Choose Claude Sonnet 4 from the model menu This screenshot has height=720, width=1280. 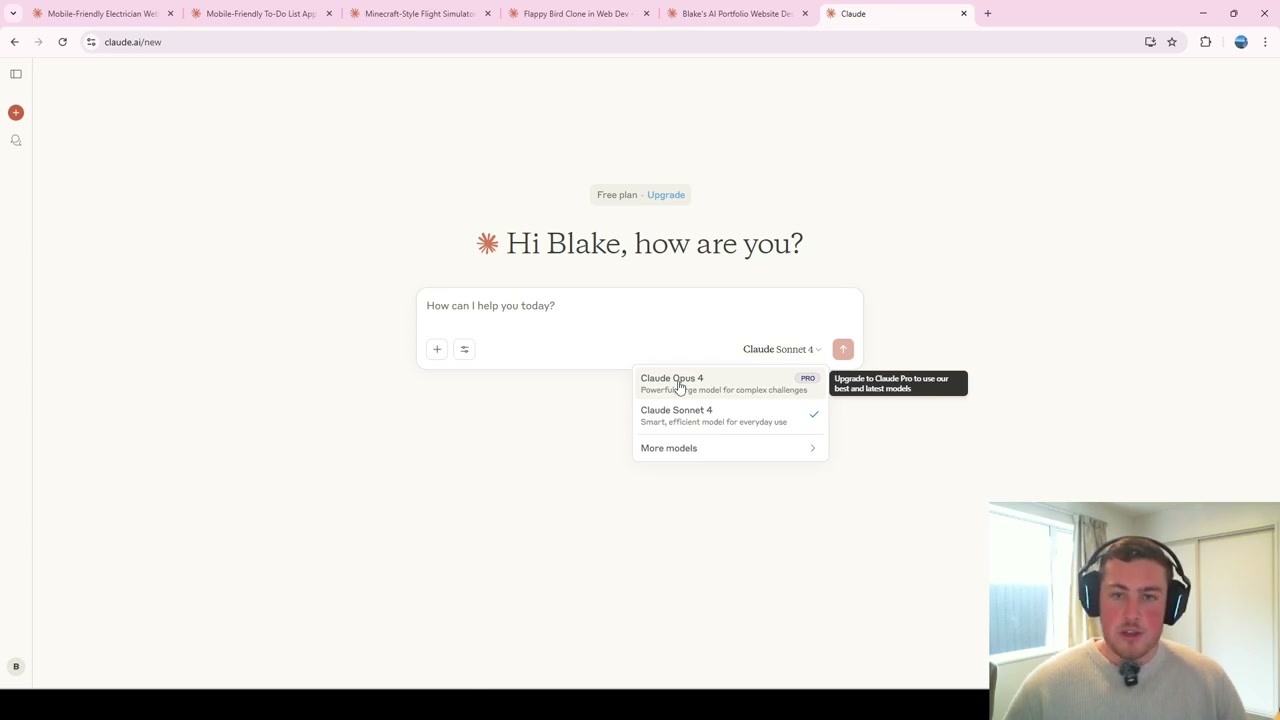click(730, 416)
